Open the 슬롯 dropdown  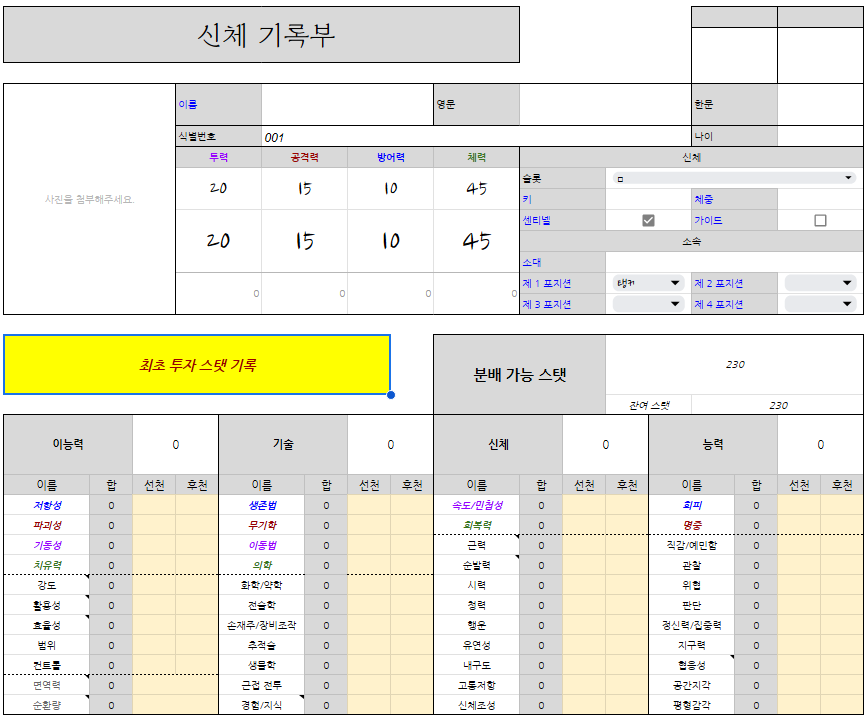click(734, 178)
